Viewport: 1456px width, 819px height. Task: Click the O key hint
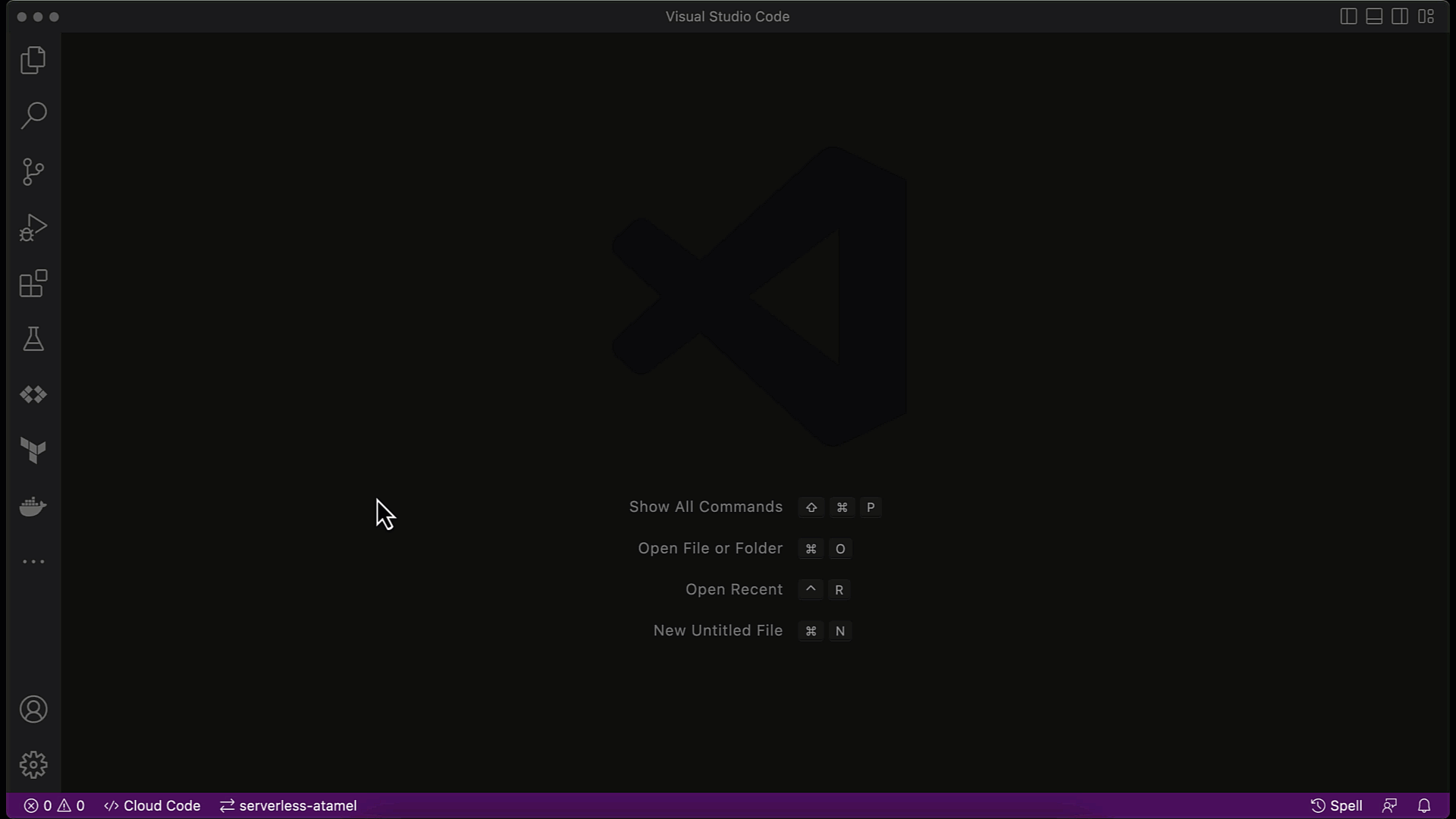click(x=840, y=549)
